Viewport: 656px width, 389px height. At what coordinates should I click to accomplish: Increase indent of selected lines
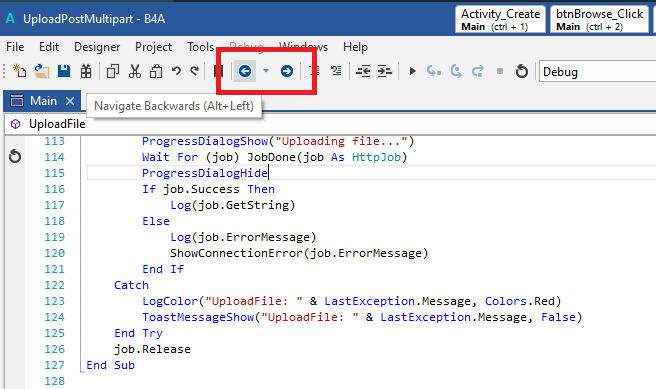point(384,71)
